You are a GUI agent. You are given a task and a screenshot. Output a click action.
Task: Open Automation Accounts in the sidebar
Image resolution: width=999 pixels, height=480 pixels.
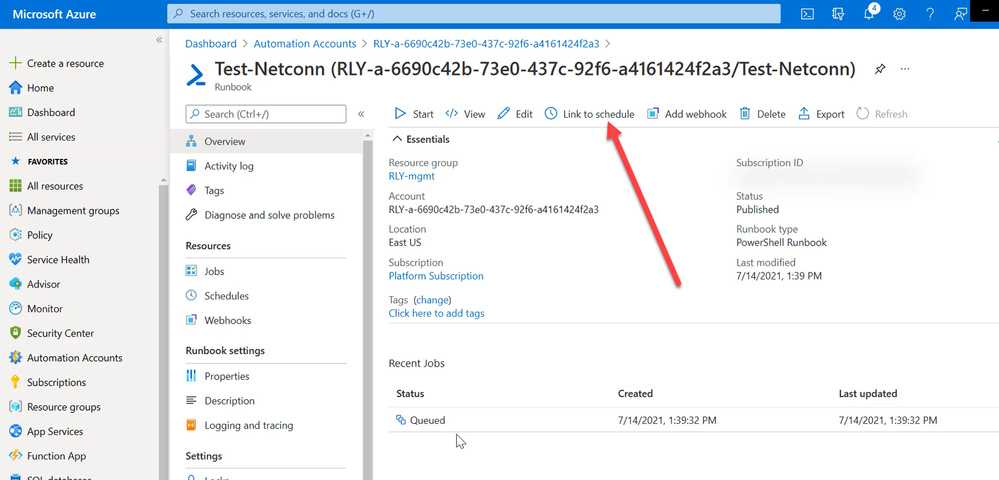[75, 358]
